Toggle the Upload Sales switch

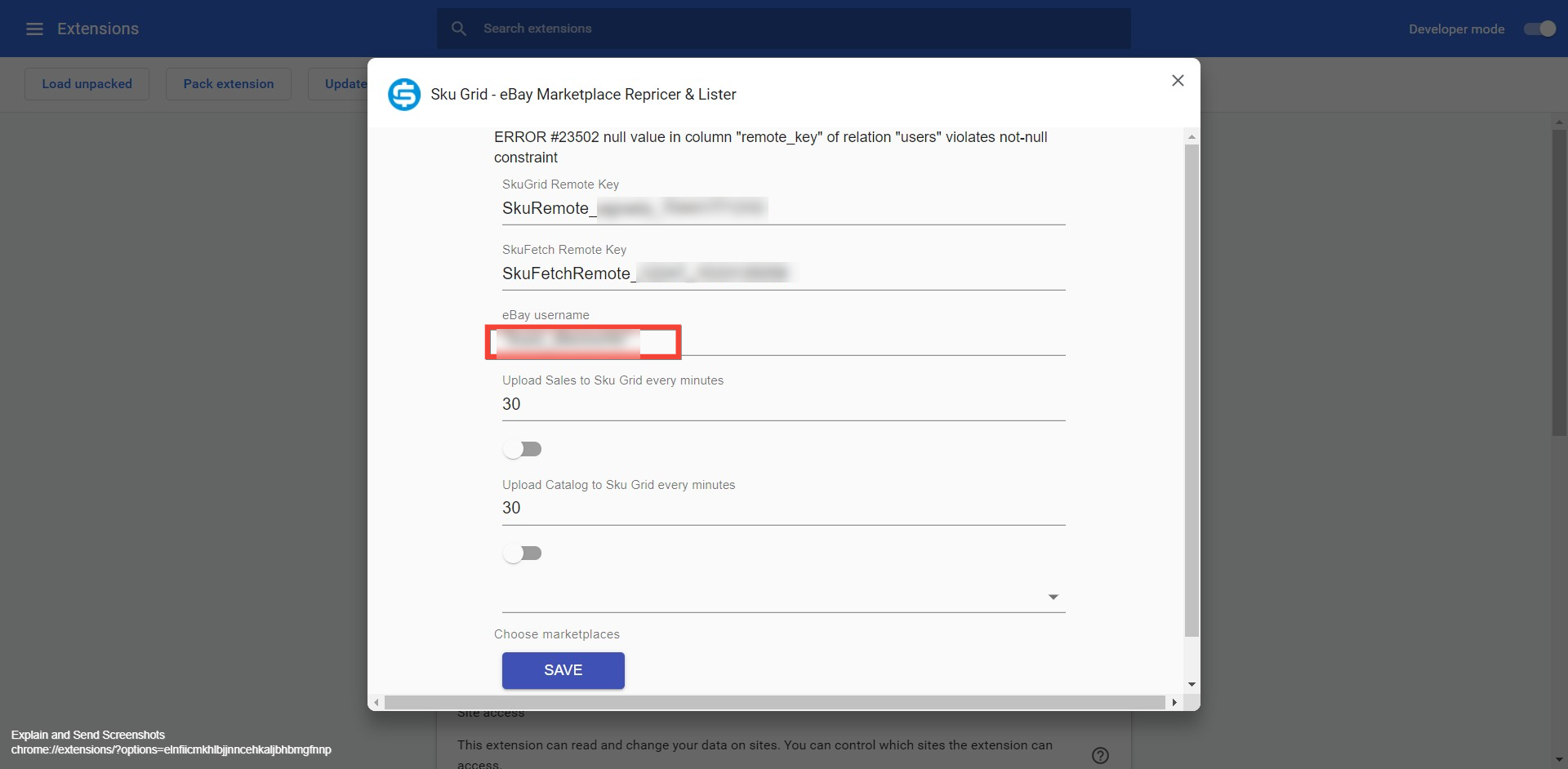tap(523, 449)
